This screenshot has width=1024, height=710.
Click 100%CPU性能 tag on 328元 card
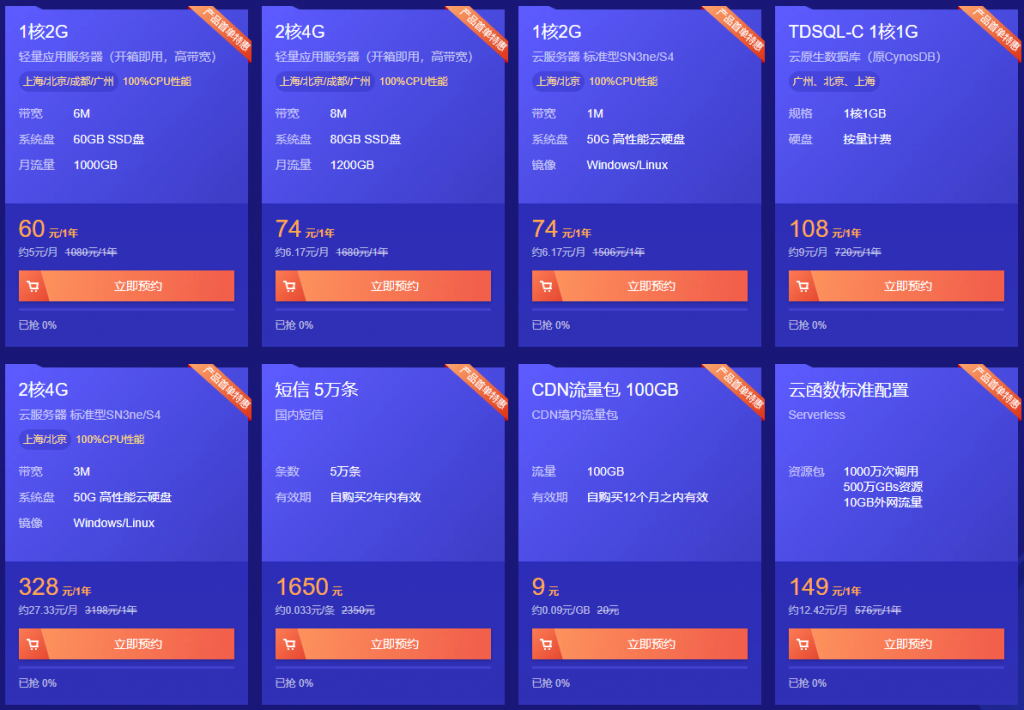pos(110,439)
